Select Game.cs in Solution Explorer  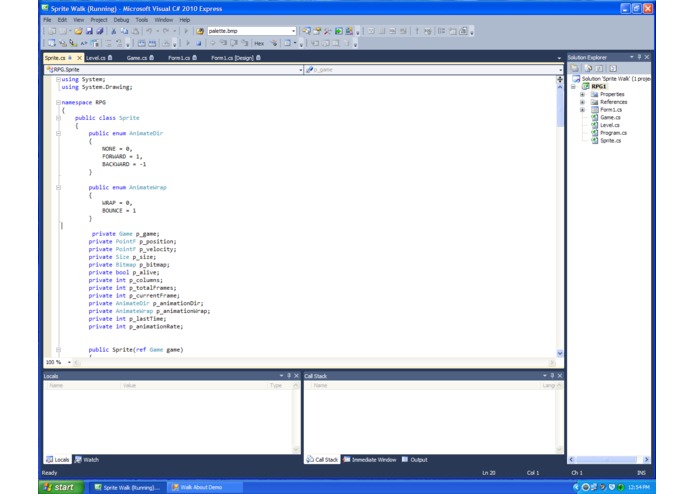click(x=610, y=117)
